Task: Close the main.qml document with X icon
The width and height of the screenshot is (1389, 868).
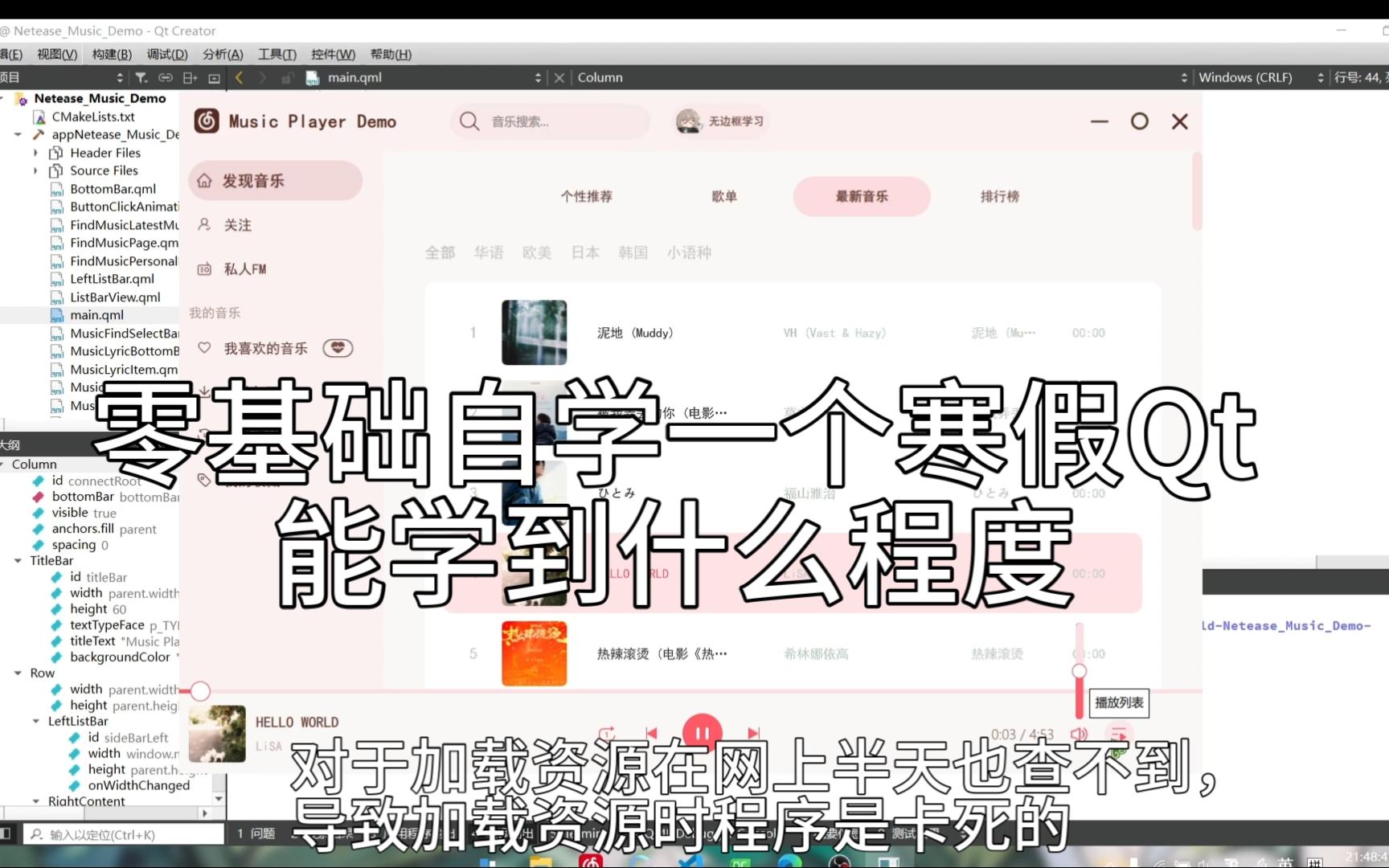Action: (x=559, y=77)
